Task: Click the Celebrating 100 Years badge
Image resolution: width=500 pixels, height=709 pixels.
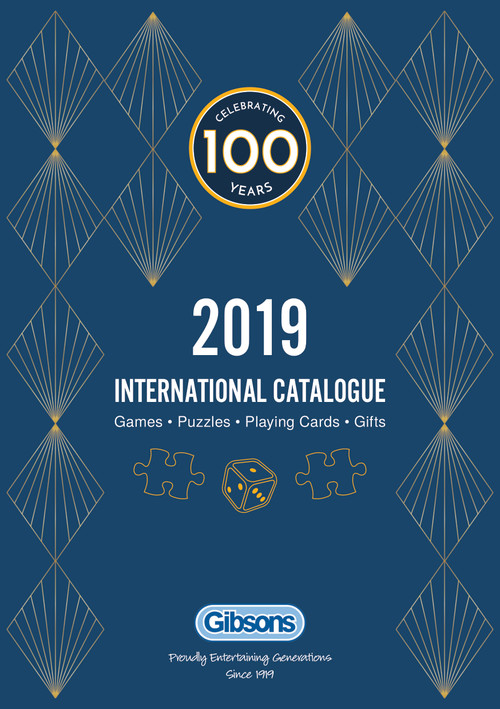Action: 250,148
